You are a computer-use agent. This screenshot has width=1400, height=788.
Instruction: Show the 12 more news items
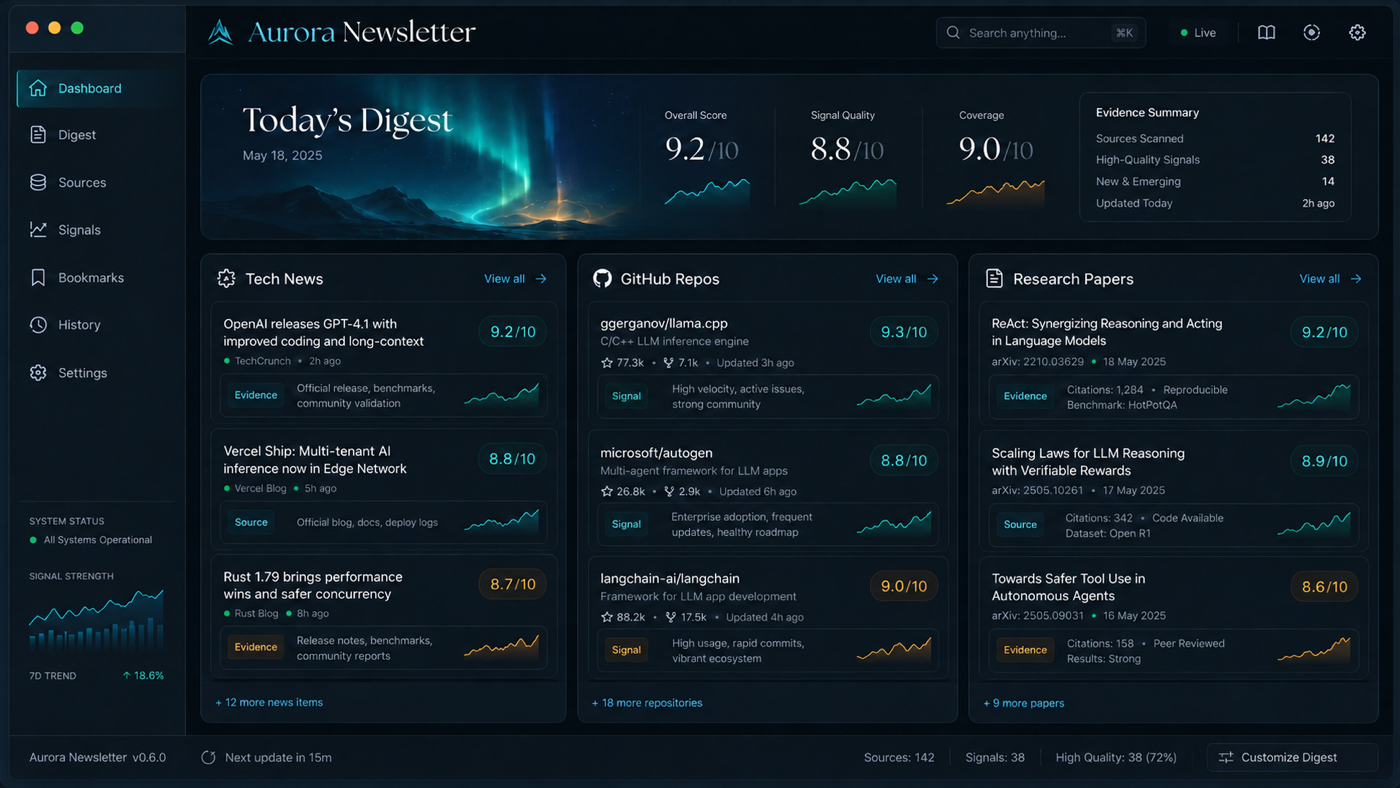pyautogui.click(x=269, y=703)
